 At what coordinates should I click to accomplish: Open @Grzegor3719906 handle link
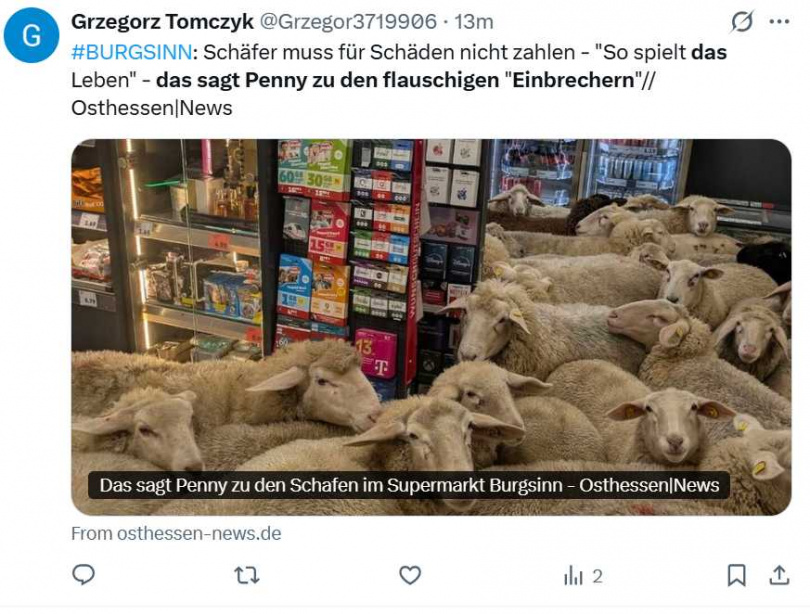(348, 22)
